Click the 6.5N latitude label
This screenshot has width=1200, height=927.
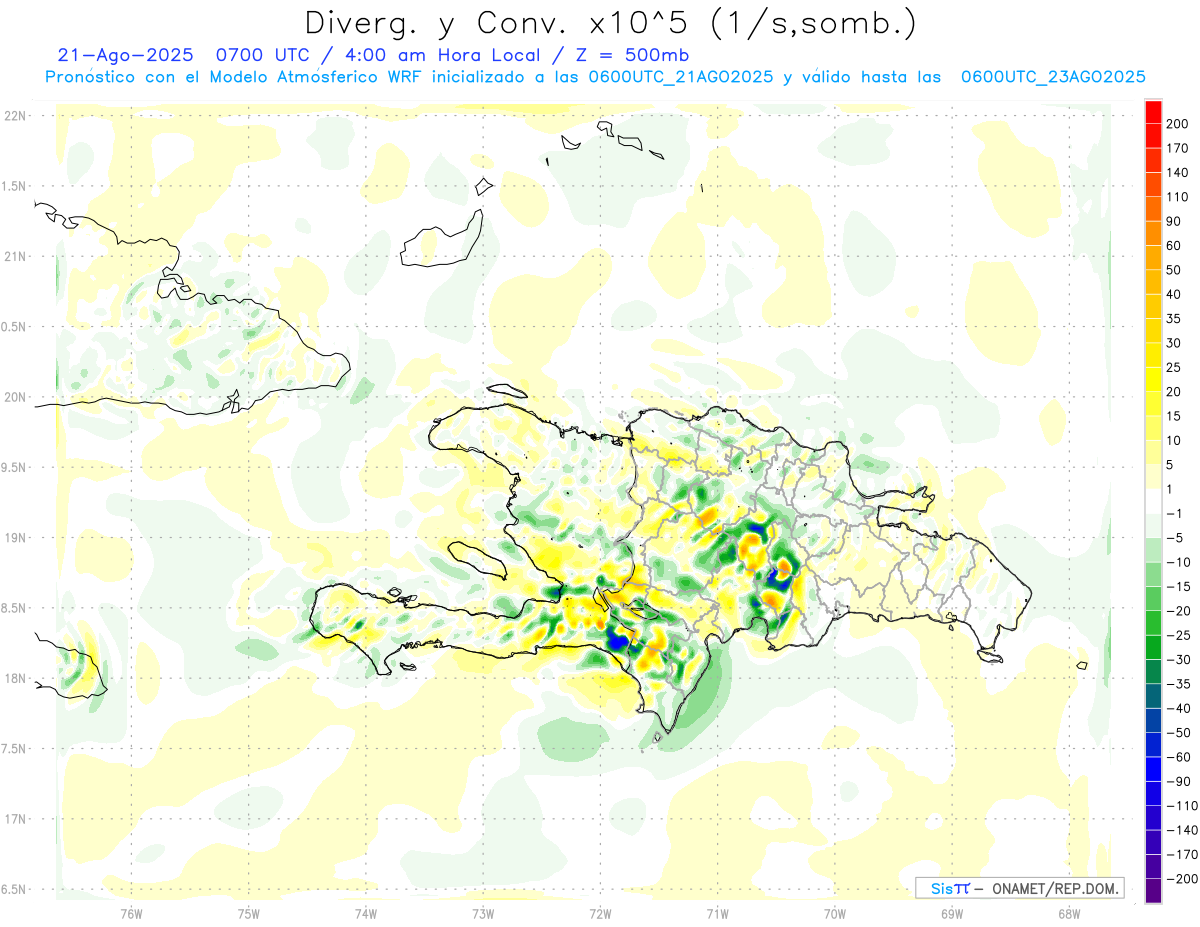[14, 890]
